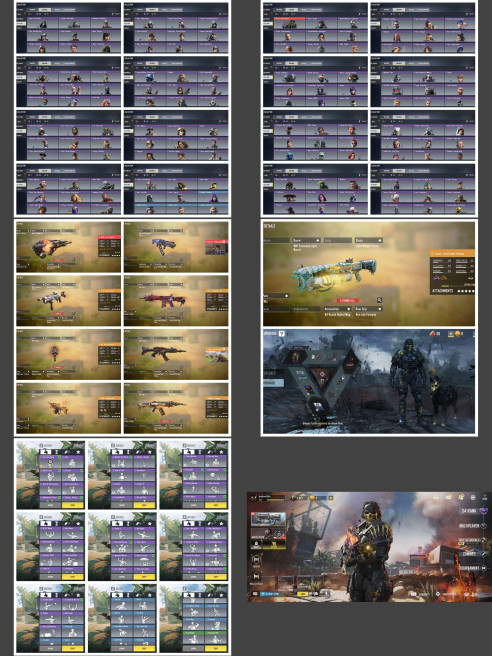Screen dimensions: 492x656
Task: Open the blue SMG weapon details screenshot
Action: coord(176,247)
